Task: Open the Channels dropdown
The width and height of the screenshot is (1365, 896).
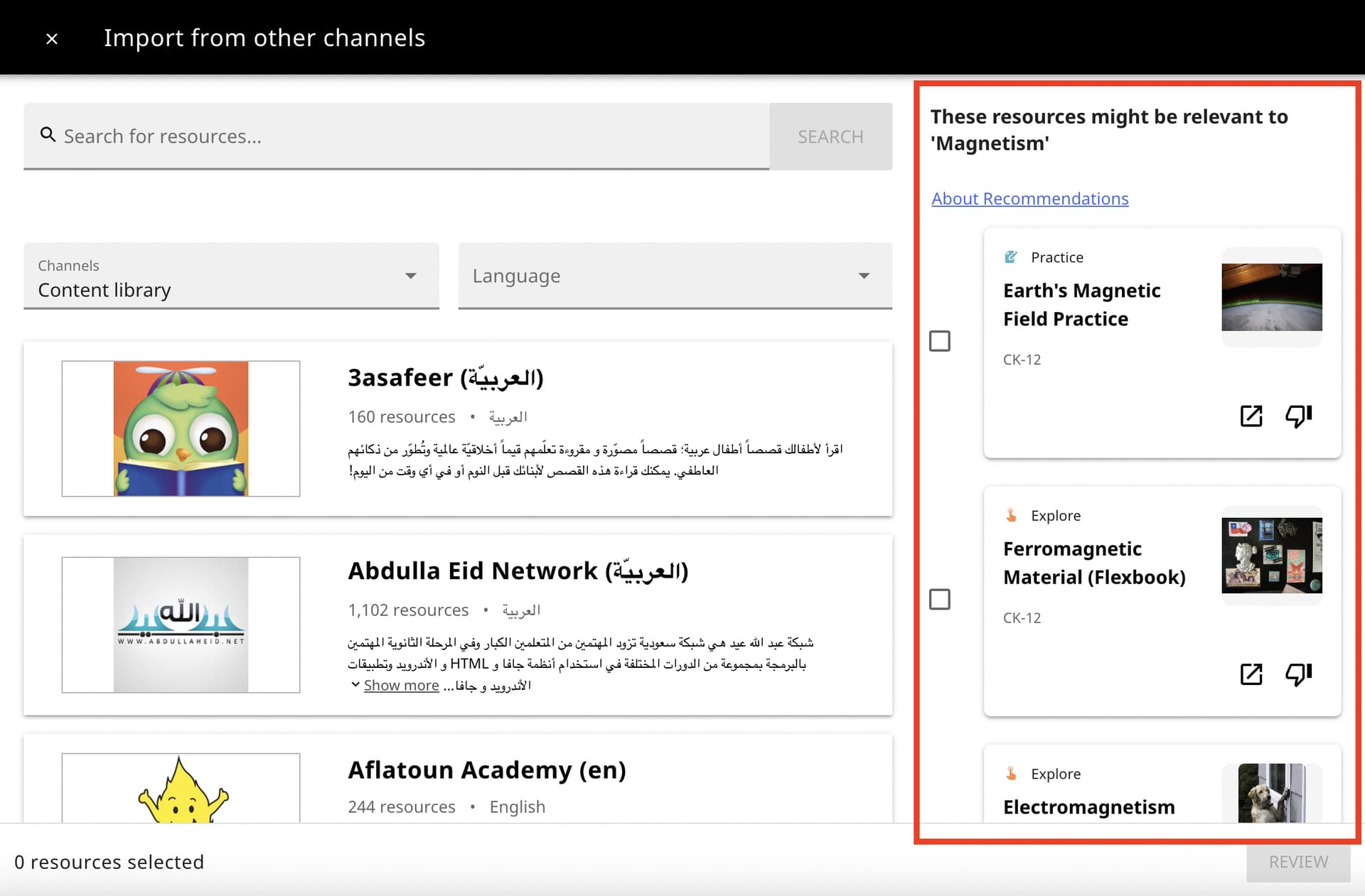Action: tap(231, 276)
